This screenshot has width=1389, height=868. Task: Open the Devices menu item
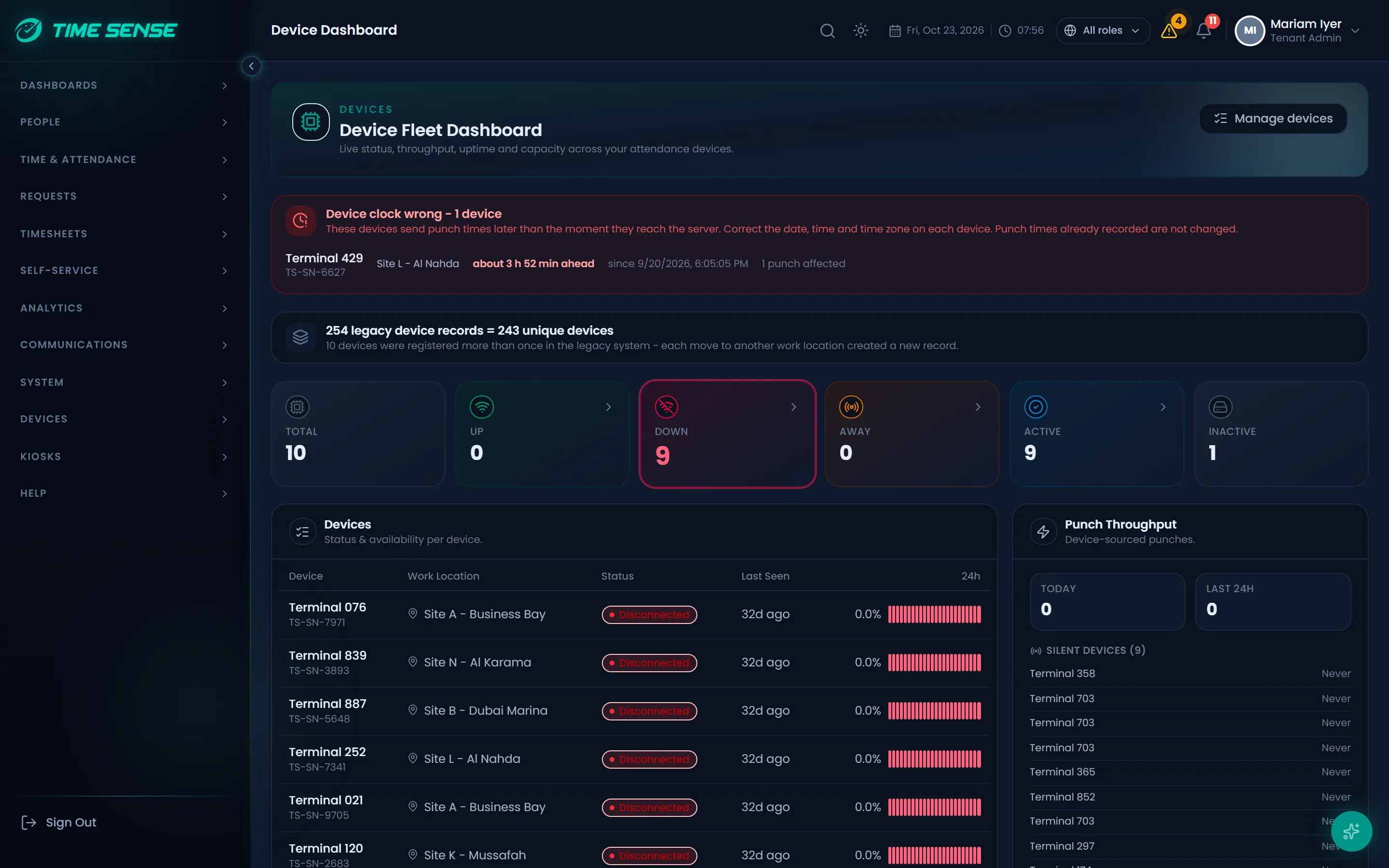click(x=124, y=419)
